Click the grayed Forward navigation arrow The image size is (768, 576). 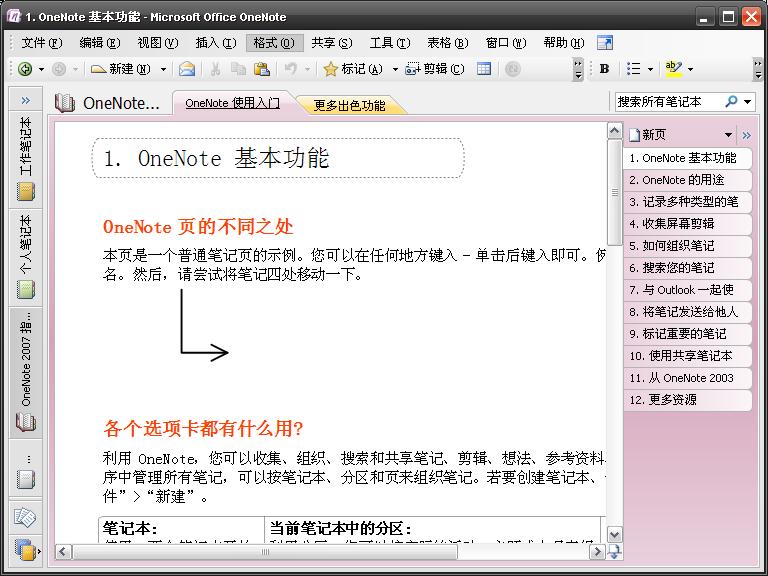point(59,69)
